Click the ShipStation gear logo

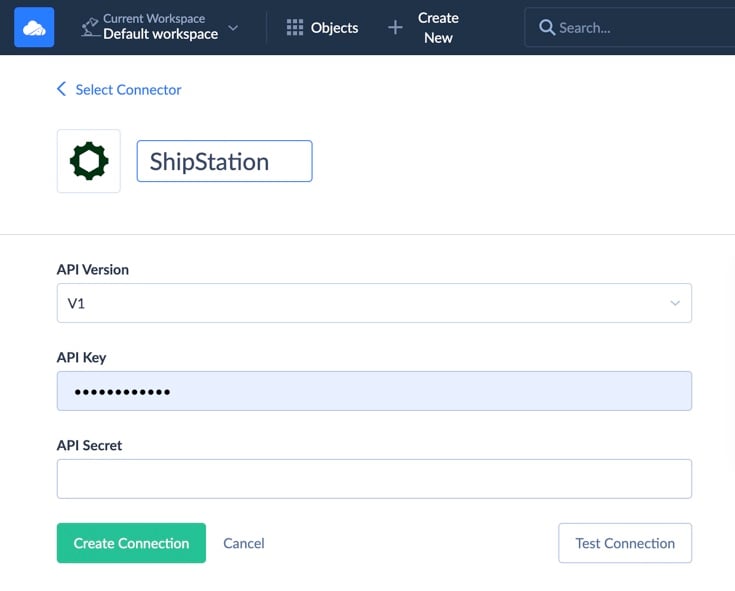click(89, 161)
